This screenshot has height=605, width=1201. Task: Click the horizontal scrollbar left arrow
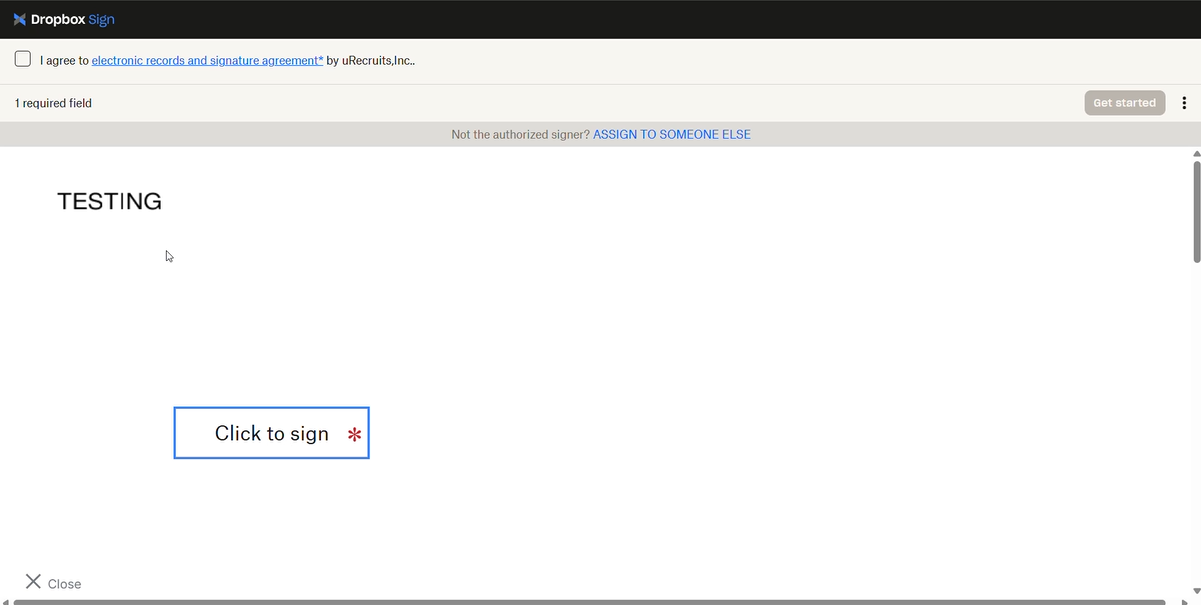tap(6, 602)
